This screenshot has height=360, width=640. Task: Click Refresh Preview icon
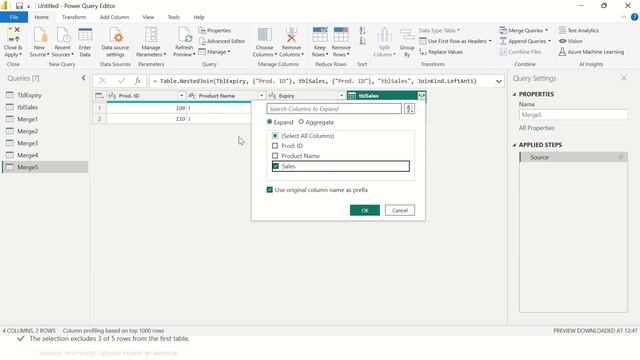184,35
